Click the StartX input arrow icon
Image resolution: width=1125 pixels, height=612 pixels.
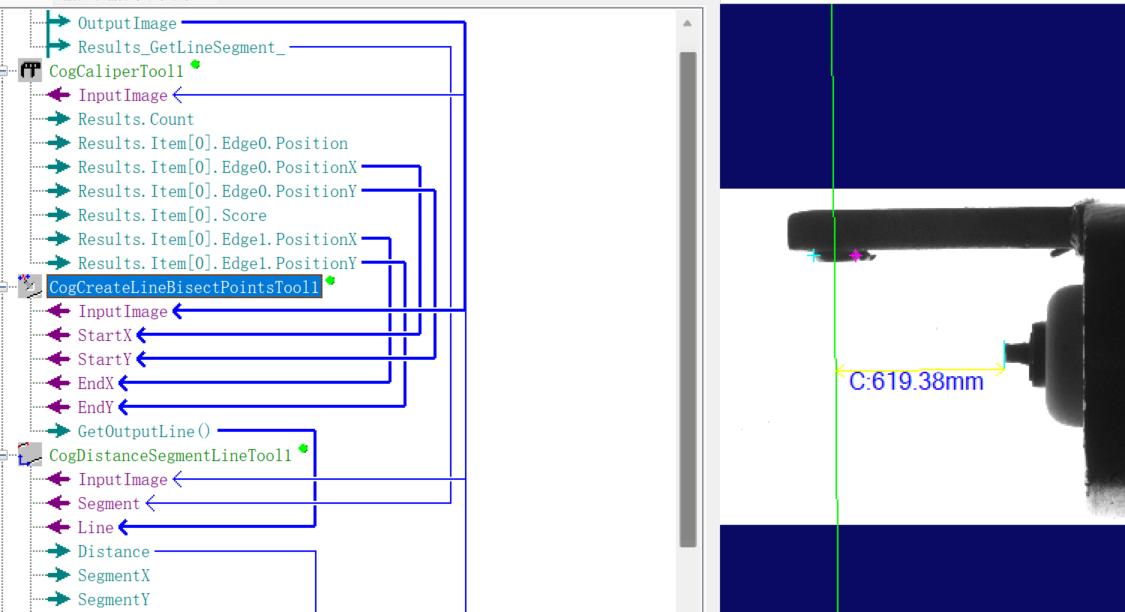[x=58, y=334]
